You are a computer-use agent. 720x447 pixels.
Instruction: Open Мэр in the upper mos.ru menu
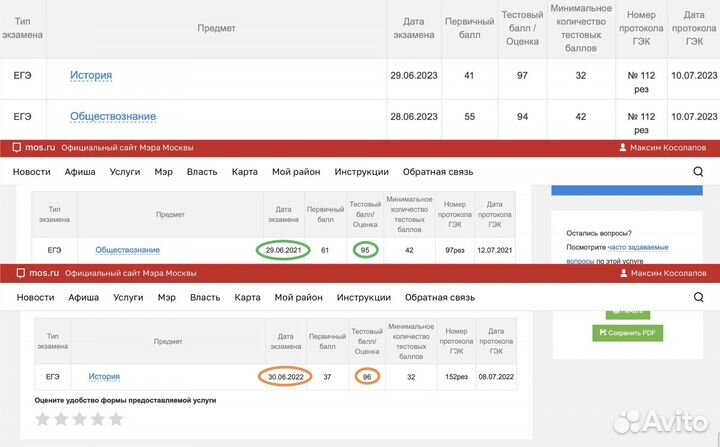(x=163, y=172)
